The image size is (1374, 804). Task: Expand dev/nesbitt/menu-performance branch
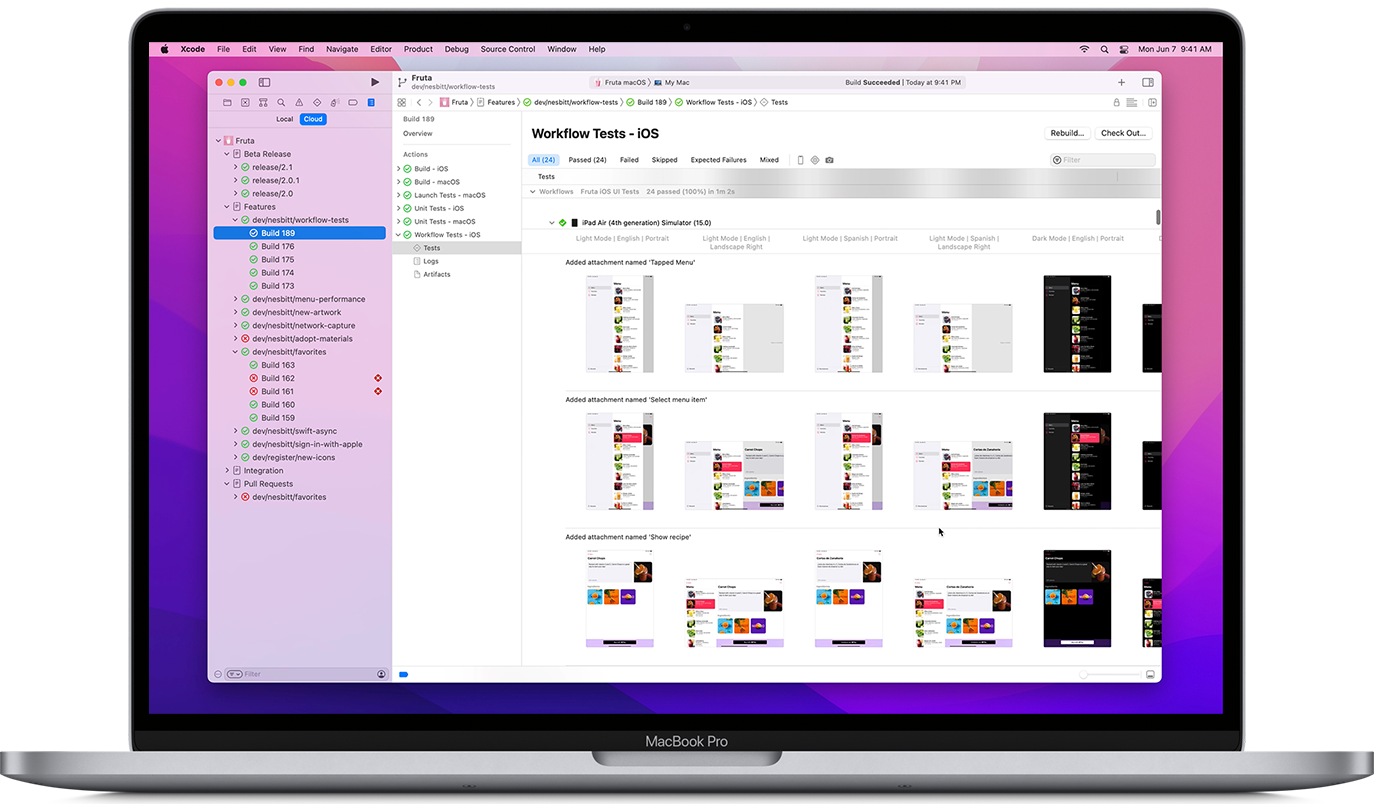click(236, 299)
